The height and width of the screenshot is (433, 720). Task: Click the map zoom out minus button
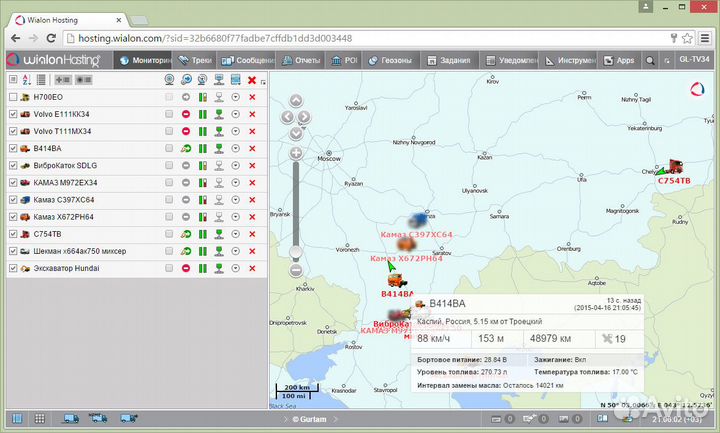point(296,270)
